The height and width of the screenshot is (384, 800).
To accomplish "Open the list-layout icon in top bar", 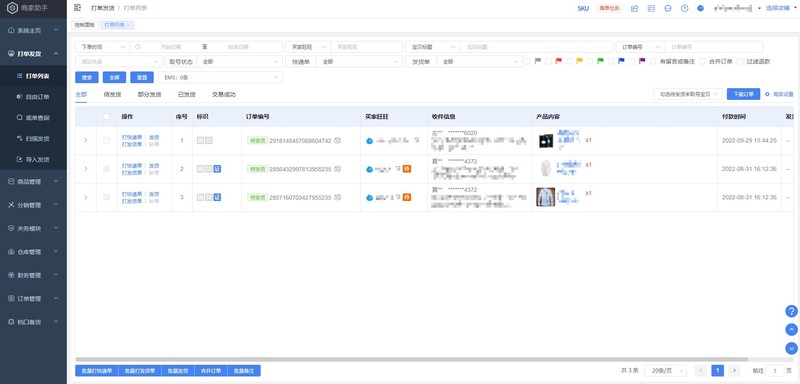I will [651, 8].
